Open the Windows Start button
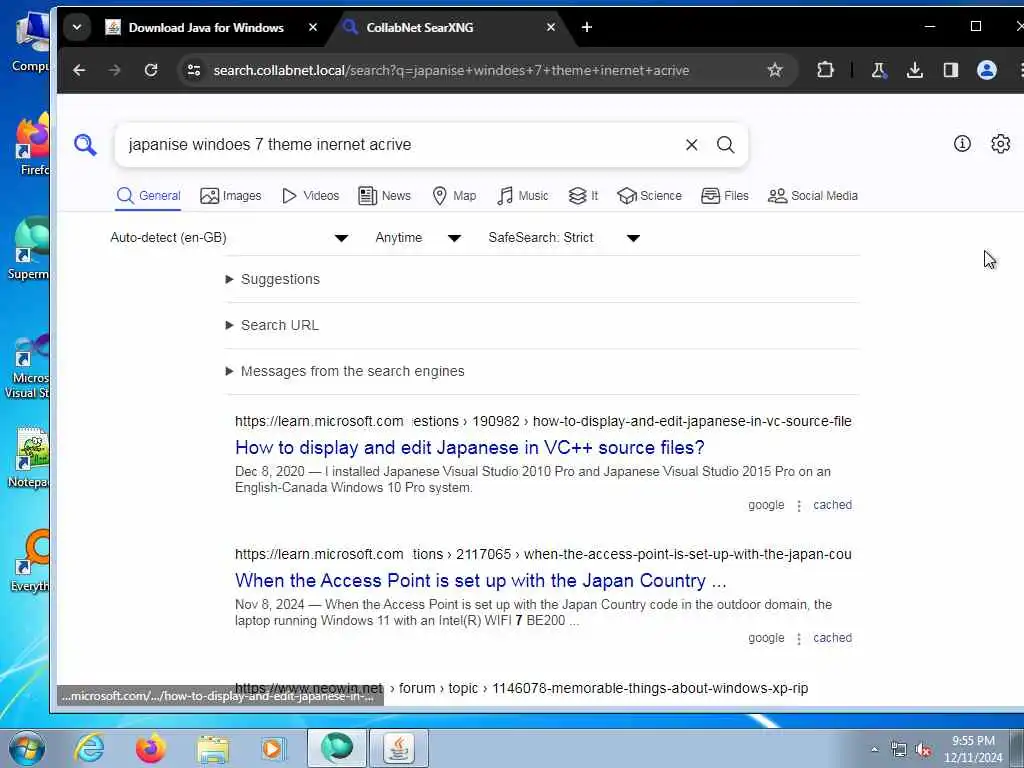 (x=27, y=748)
